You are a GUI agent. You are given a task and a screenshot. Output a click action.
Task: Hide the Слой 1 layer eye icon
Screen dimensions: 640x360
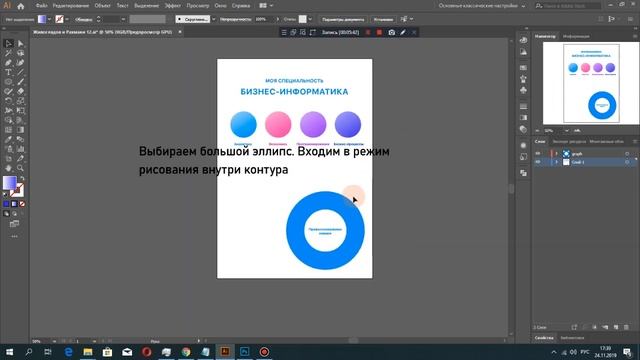pos(538,162)
